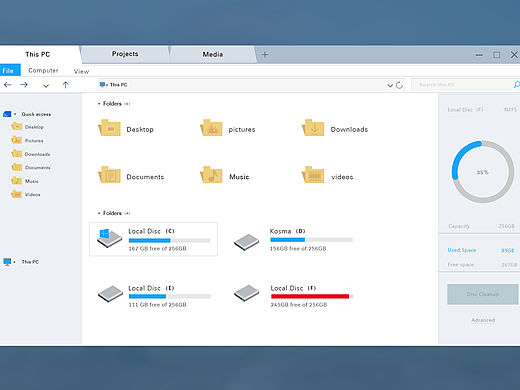Click '156GB free of 256GB' text
The height and width of the screenshot is (390, 520).
(298, 248)
